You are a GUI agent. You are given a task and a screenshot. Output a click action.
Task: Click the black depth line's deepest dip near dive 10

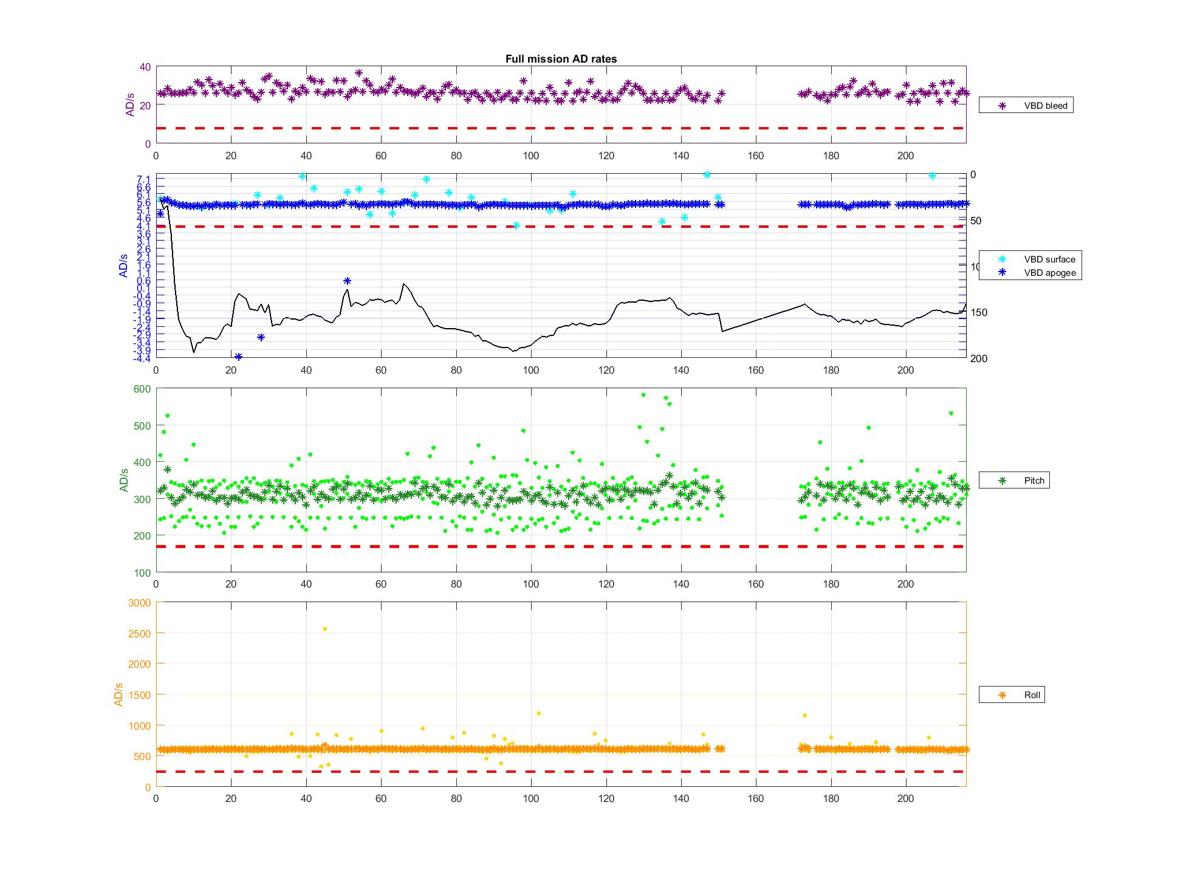[x=194, y=351]
